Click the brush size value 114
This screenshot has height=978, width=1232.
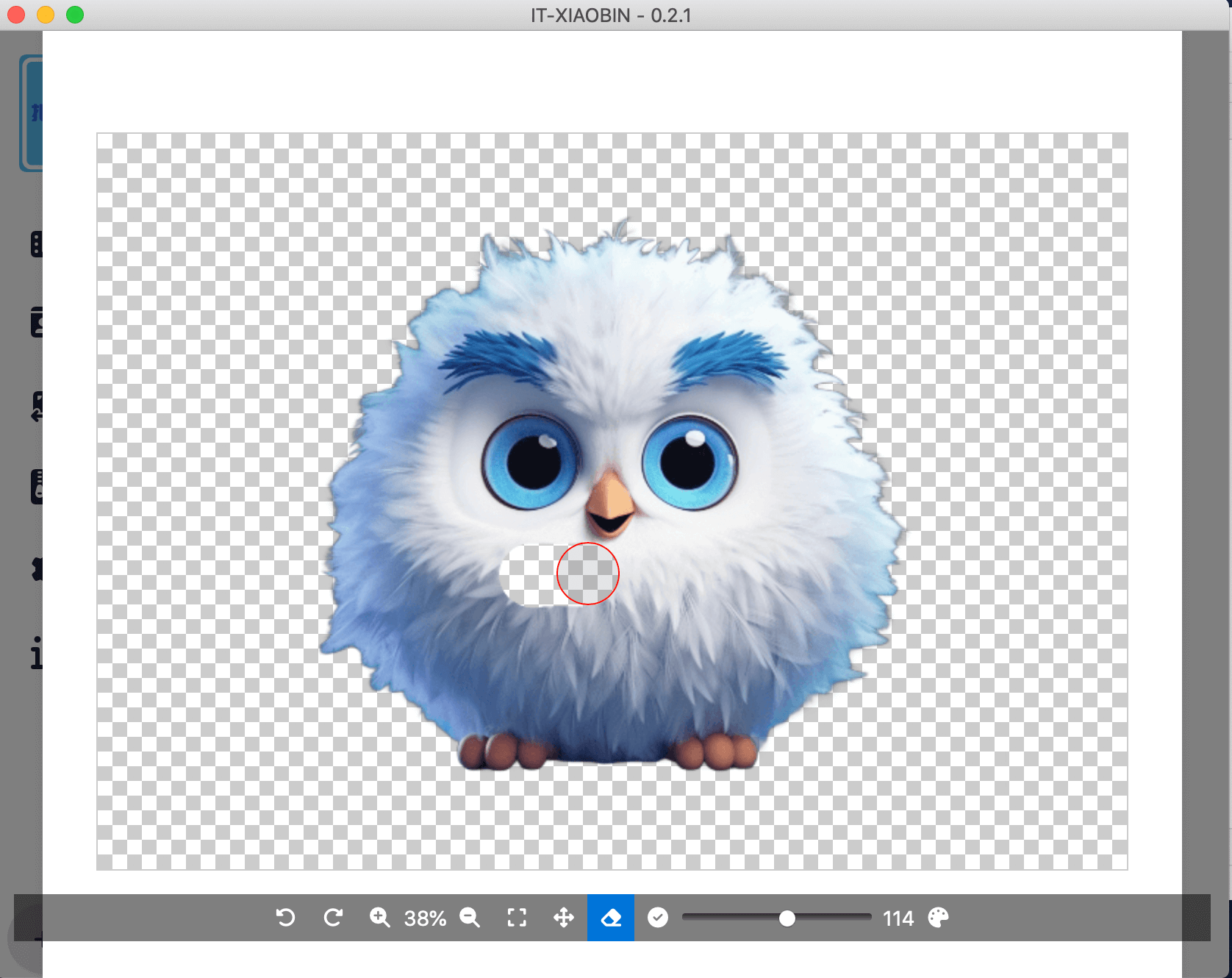[x=898, y=918]
